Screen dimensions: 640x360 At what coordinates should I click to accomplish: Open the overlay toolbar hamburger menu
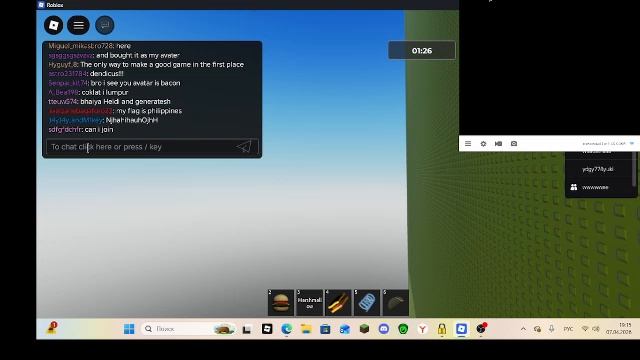point(468,144)
